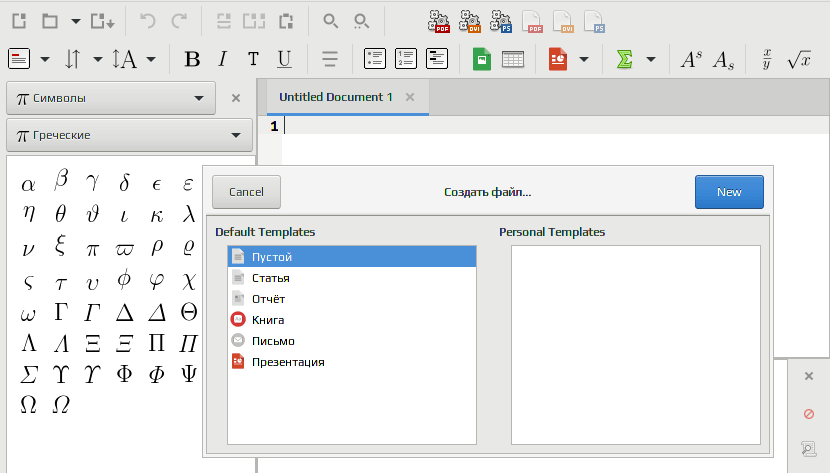Insert a numbered enumerate list
Viewport: 830px width, 473px height.
[x=406, y=59]
